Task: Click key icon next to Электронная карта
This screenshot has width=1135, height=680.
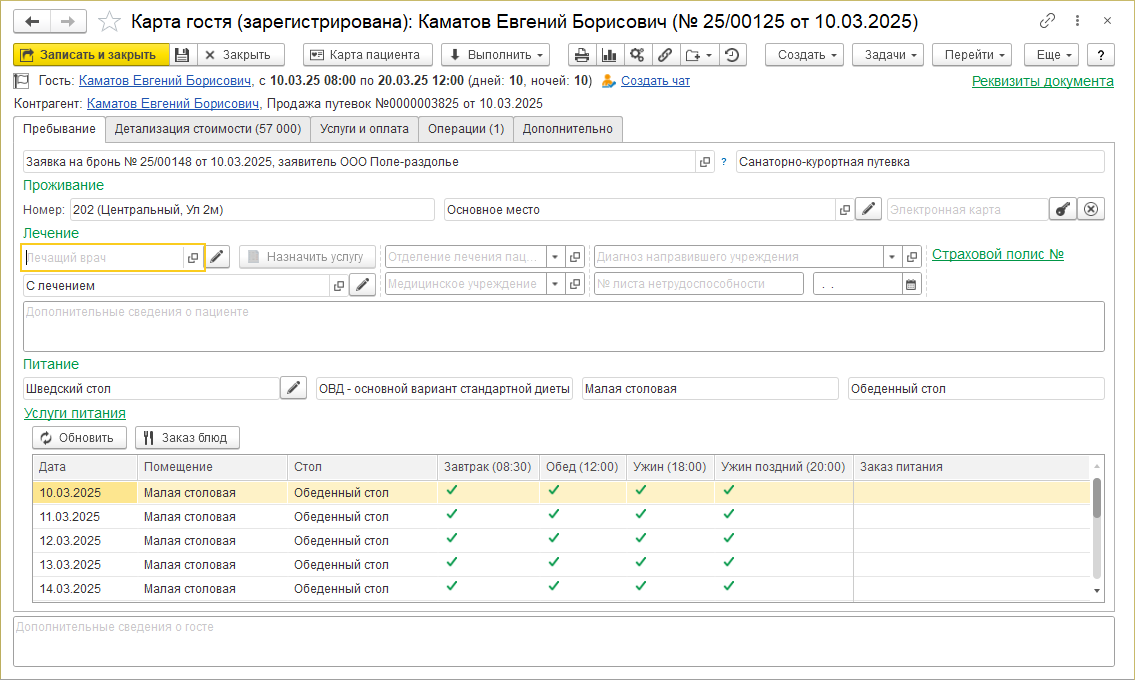Action: tap(1063, 209)
